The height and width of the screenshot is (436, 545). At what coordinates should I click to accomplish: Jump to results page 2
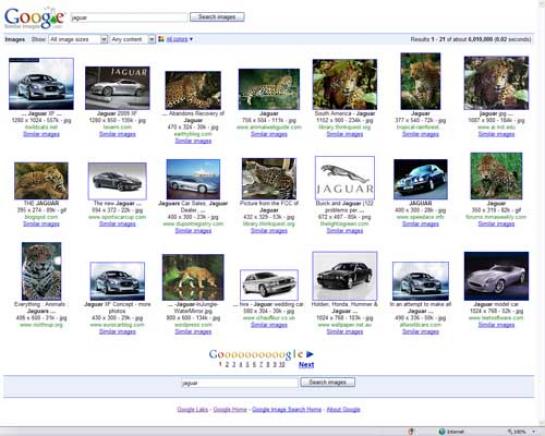pyautogui.click(x=227, y=364)
